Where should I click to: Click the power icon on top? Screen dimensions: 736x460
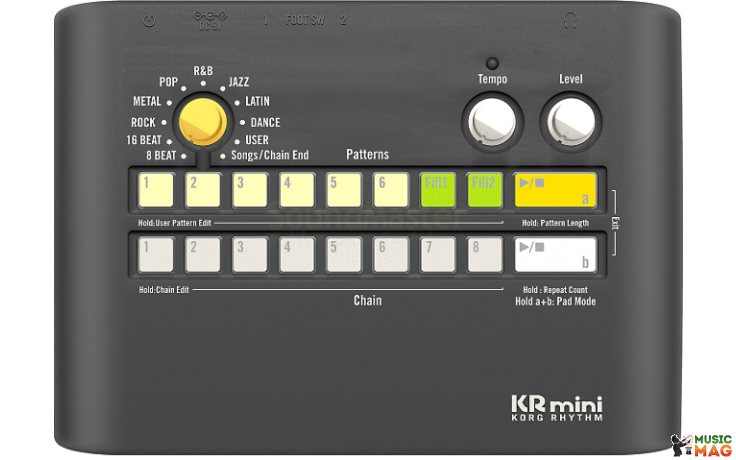pos(149,20)
